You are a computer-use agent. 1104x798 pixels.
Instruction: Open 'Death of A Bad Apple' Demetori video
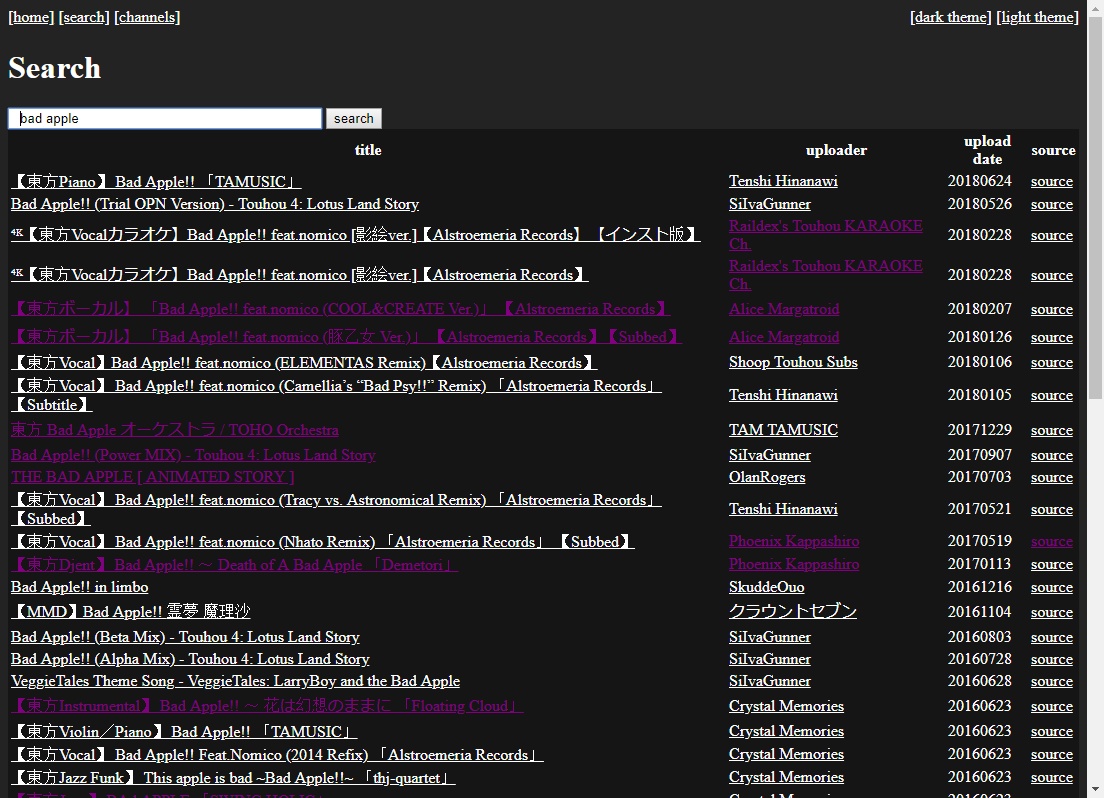click(234, 565)
